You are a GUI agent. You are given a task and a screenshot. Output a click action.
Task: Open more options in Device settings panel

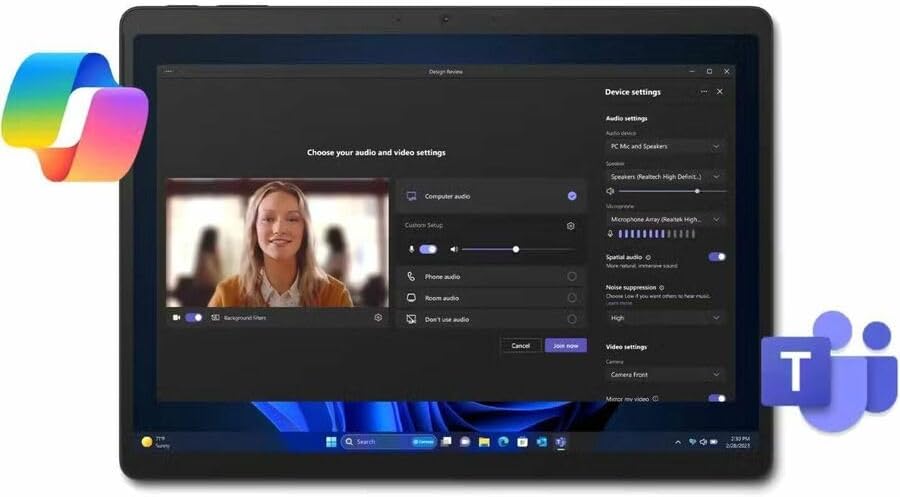click(x=704, y=92)
